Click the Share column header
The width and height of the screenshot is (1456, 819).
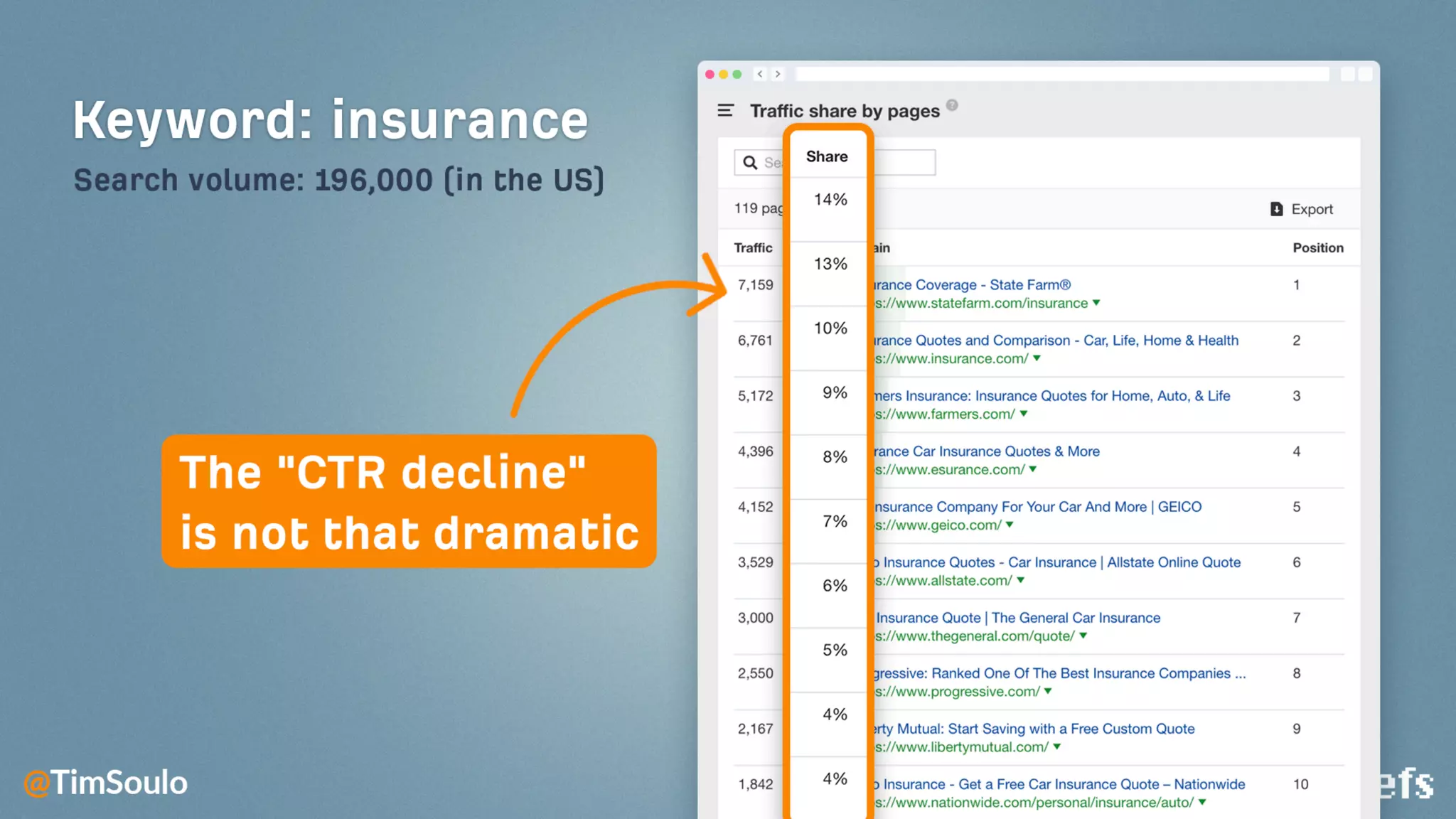(x=827, y=156)
